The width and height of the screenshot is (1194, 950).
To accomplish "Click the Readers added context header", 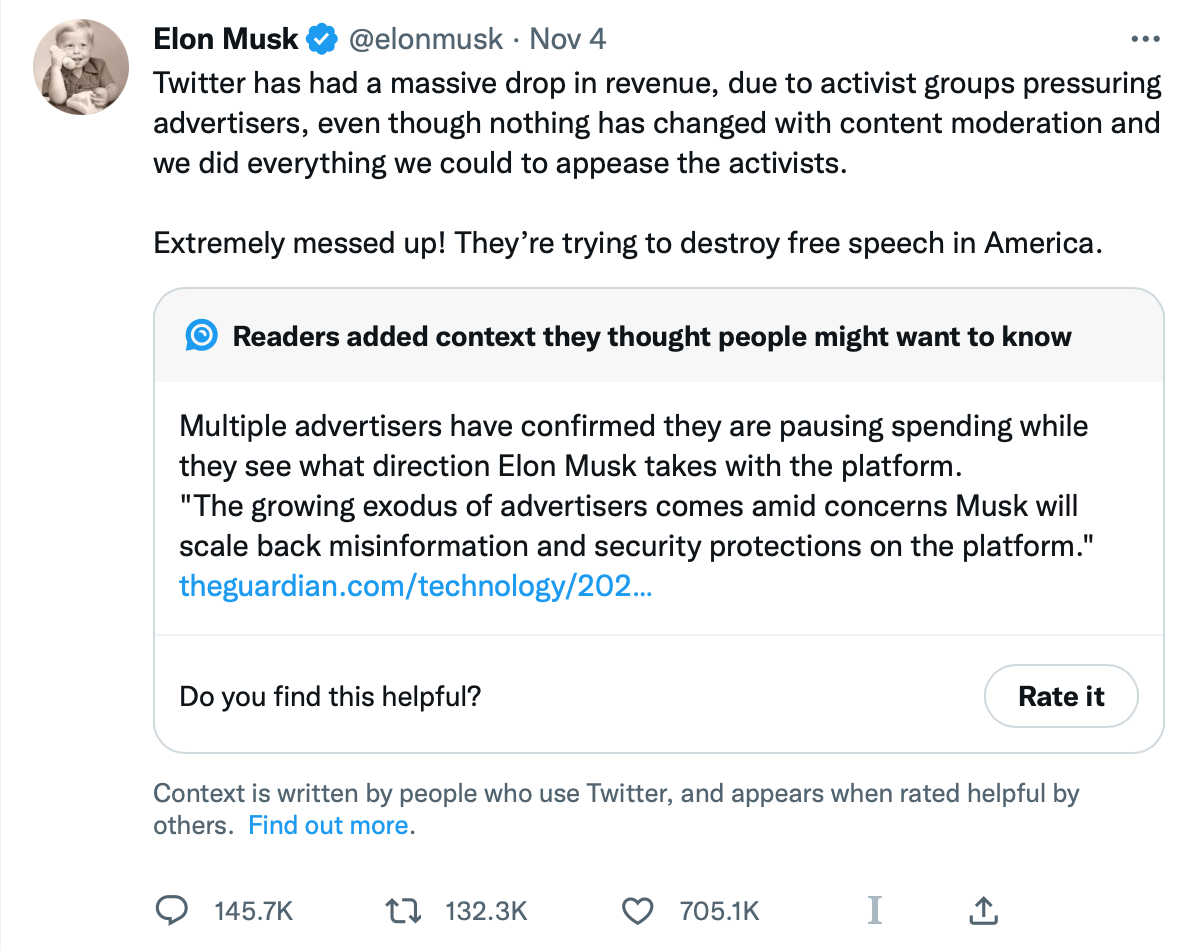I will [651, 336].
